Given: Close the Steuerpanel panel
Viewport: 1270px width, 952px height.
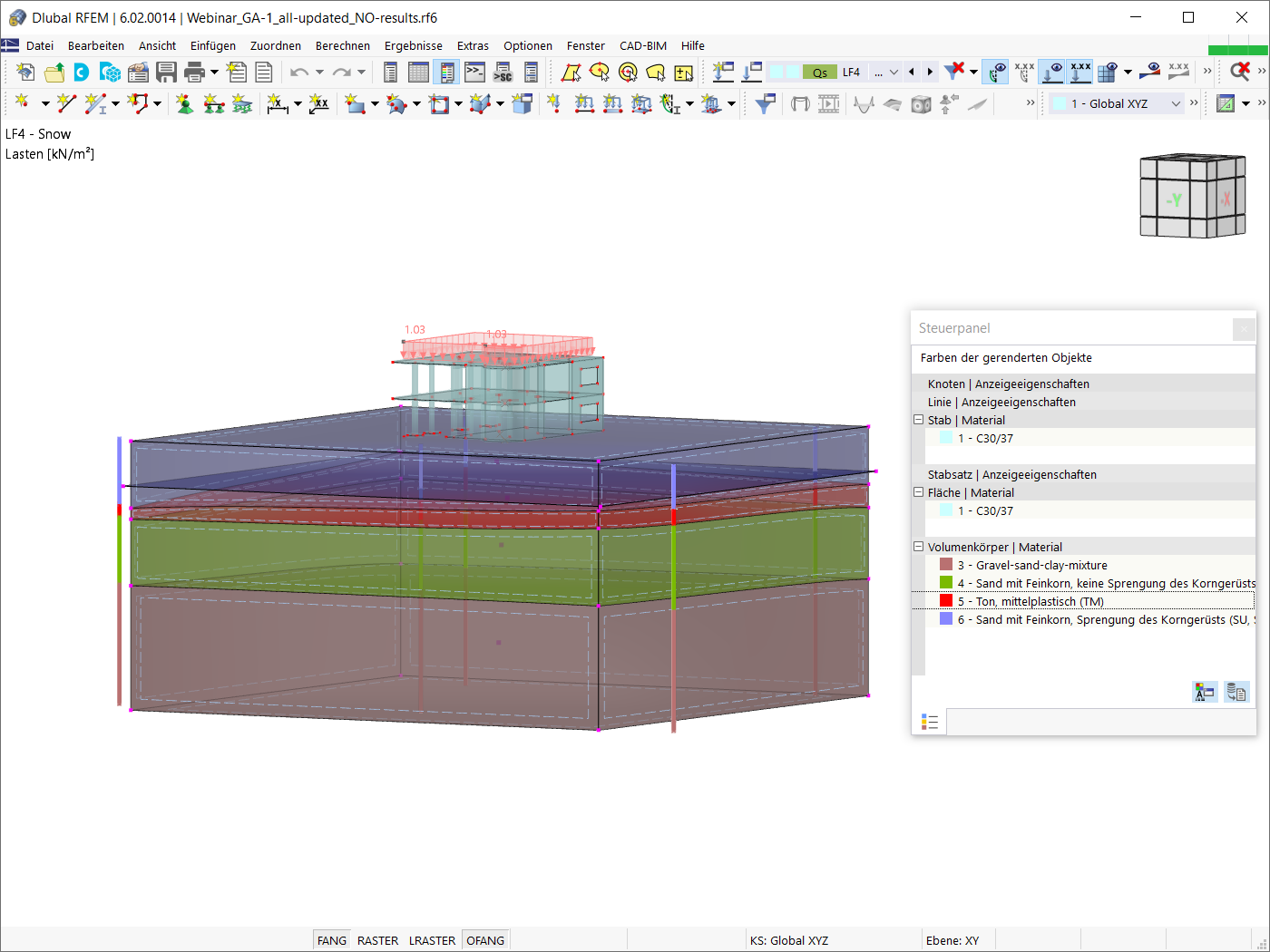Looking at the screenshot, I should click(1244, 329).
